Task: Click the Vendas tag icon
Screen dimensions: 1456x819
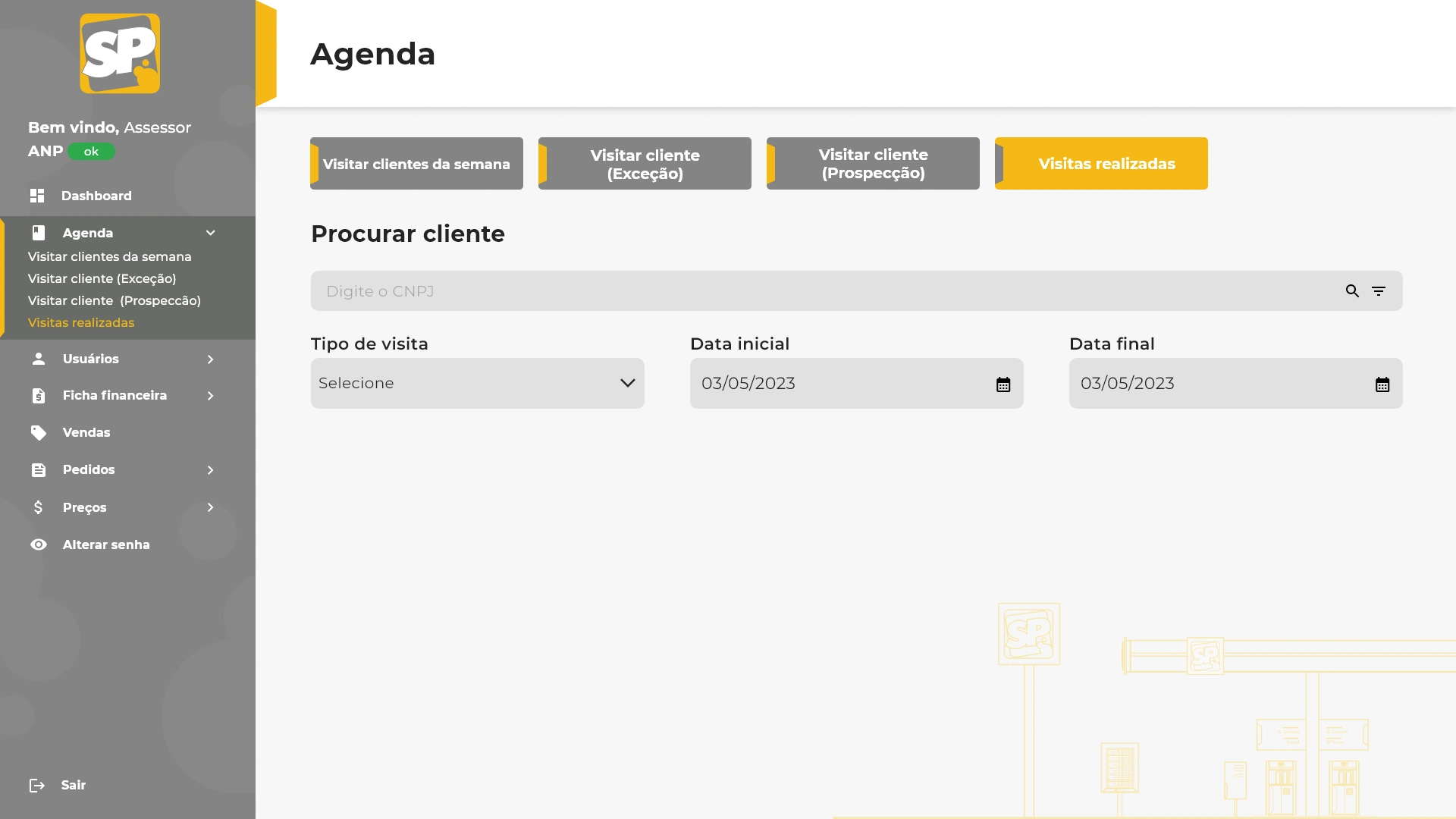Action: click(x=39, y=432)
